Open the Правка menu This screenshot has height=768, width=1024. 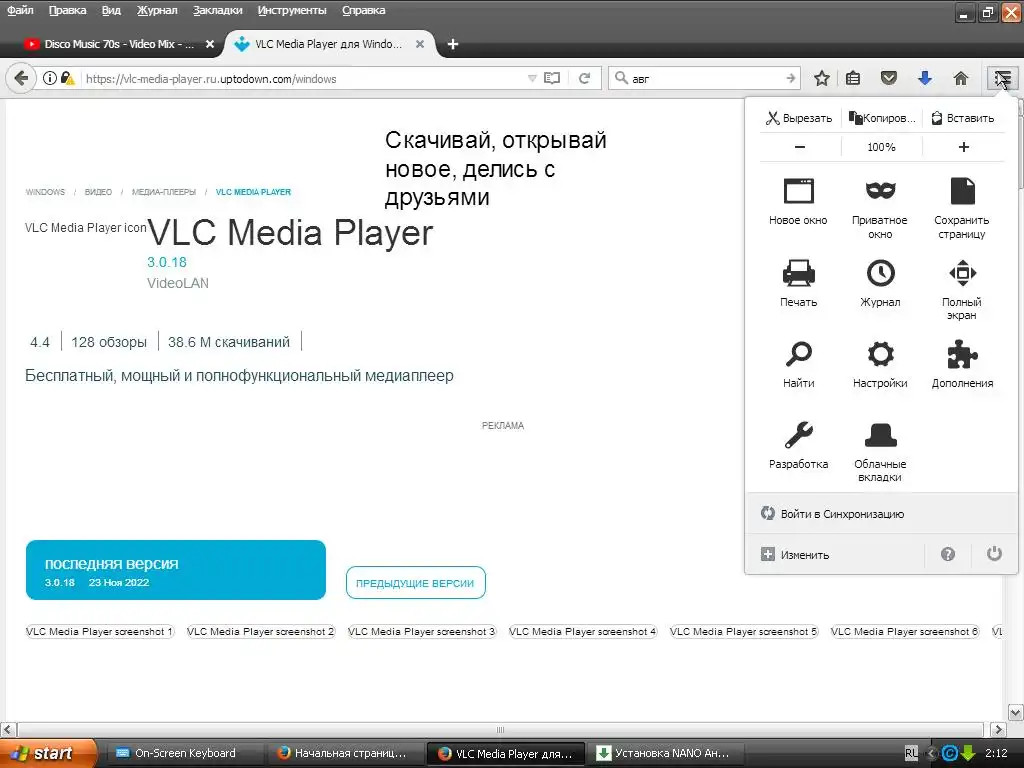point(67,10)
